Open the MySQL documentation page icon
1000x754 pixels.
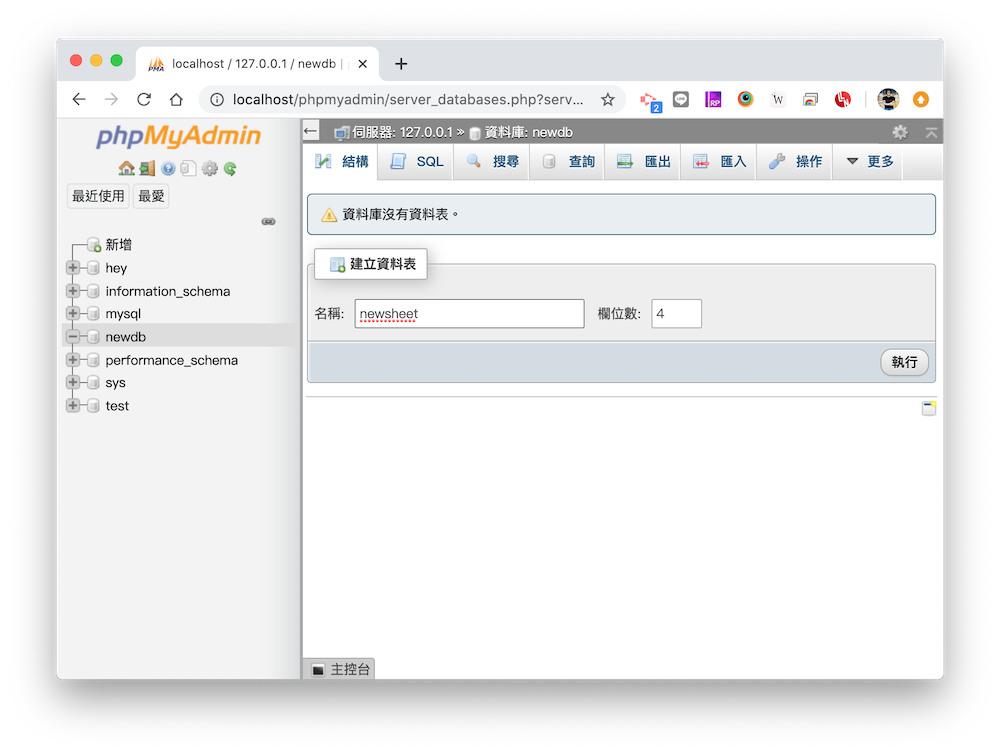(x=188, y=168)
